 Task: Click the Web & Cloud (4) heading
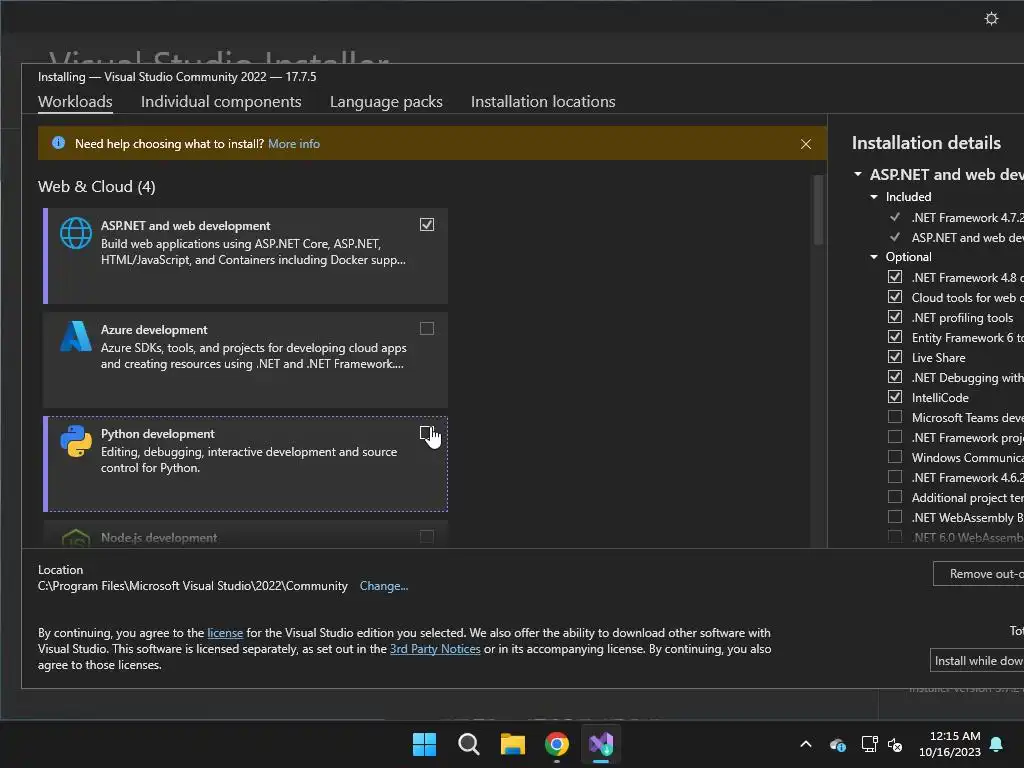coord(97,187)
